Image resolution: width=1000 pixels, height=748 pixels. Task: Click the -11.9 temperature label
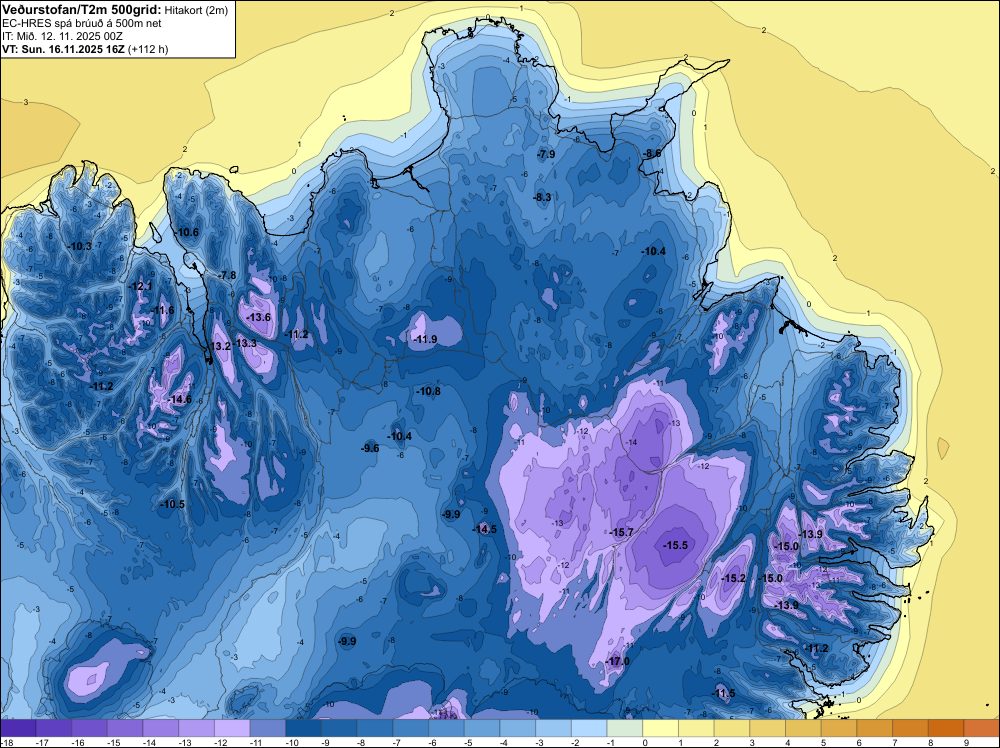[425, 339]
